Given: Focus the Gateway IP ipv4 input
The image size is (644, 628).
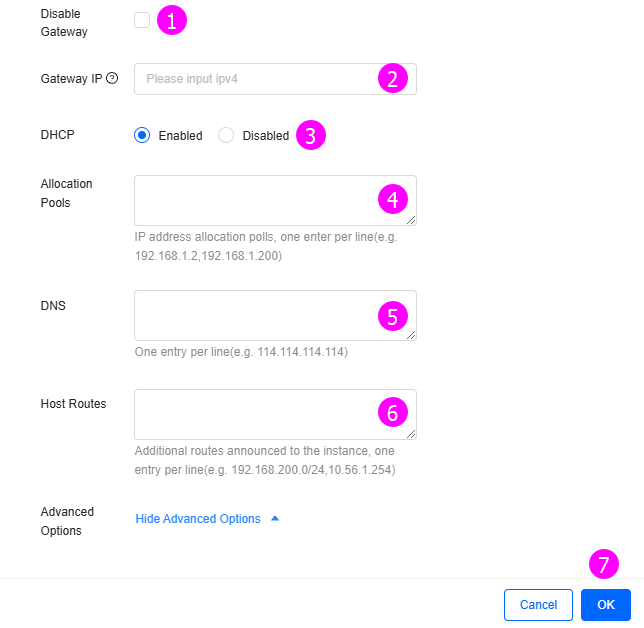Looking at the screenshot, I should pos(276,79).
